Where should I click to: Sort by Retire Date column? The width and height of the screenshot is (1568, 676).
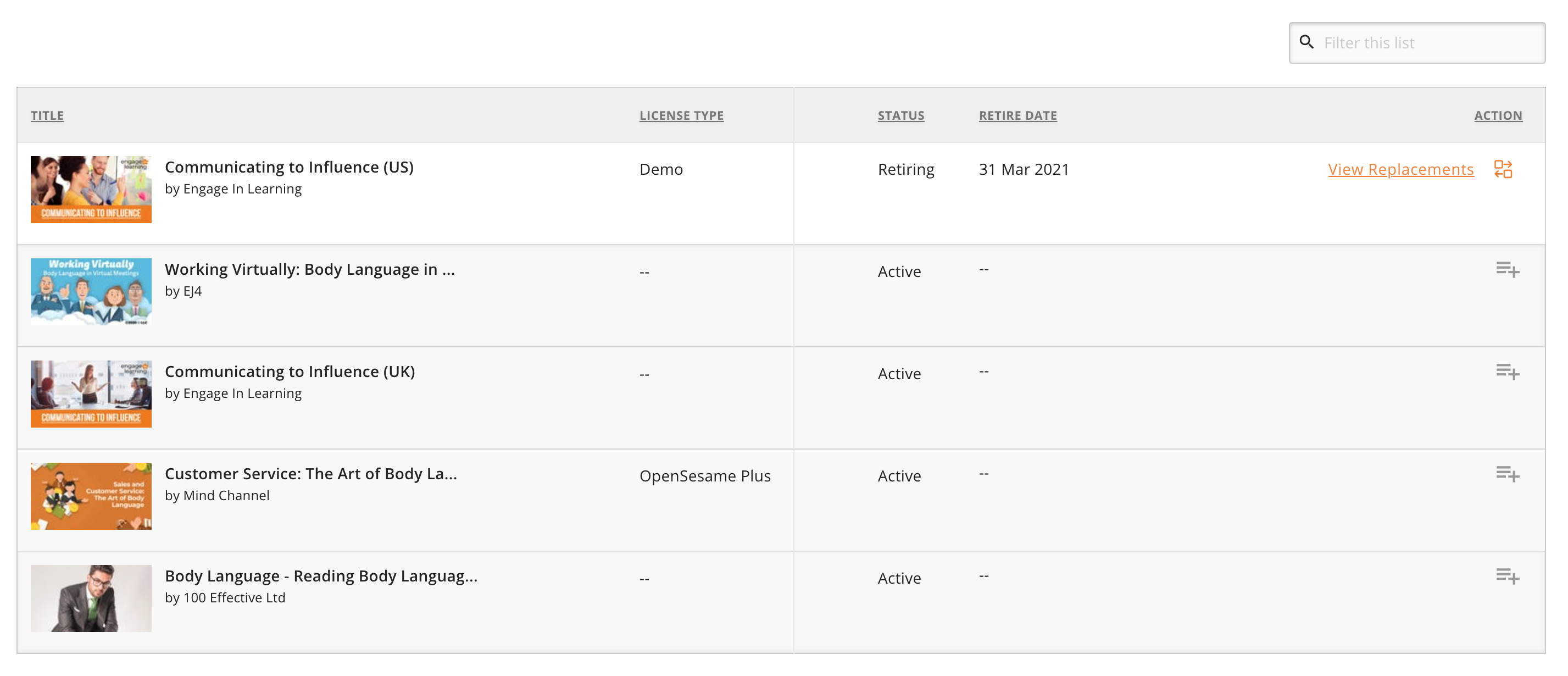(x=1017, y=116)
